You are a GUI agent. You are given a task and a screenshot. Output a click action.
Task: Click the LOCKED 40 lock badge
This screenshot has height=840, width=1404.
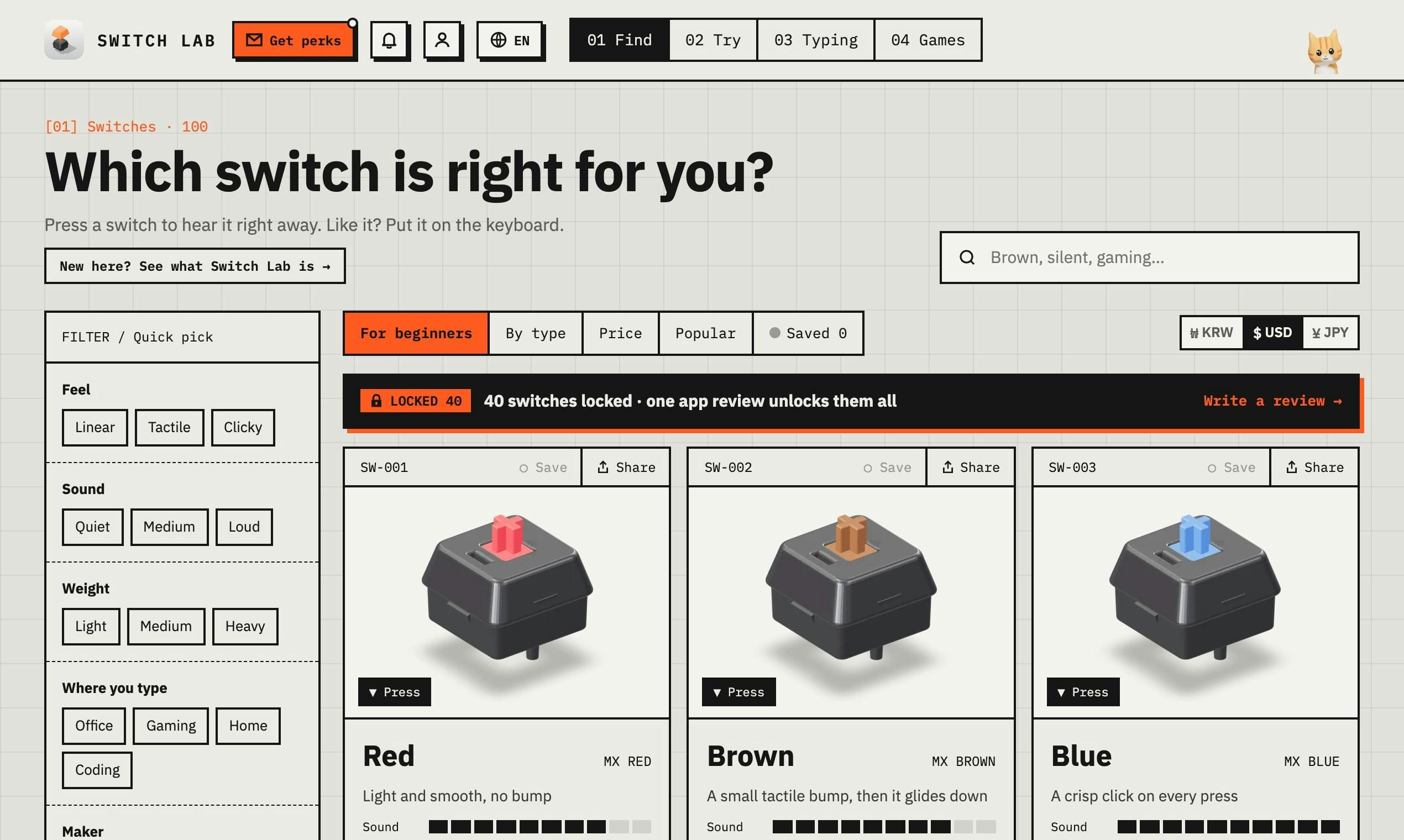click(x=416, y=401)
